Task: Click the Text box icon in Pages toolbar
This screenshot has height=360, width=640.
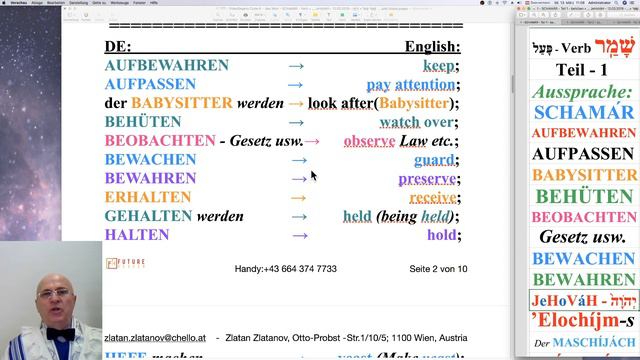Action: tap(329, 15)
